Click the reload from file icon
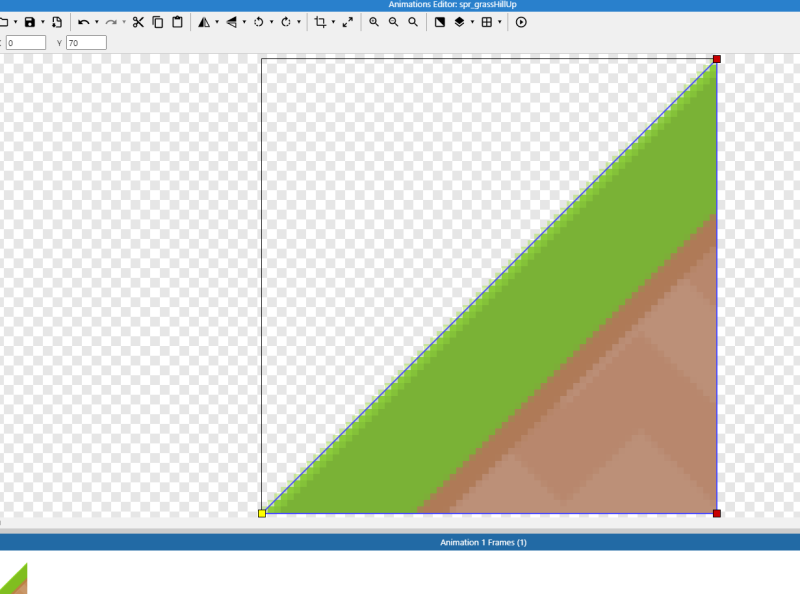The width and height of the screenshot is (800, 594). pyautogui.click(x=57, y=22)
